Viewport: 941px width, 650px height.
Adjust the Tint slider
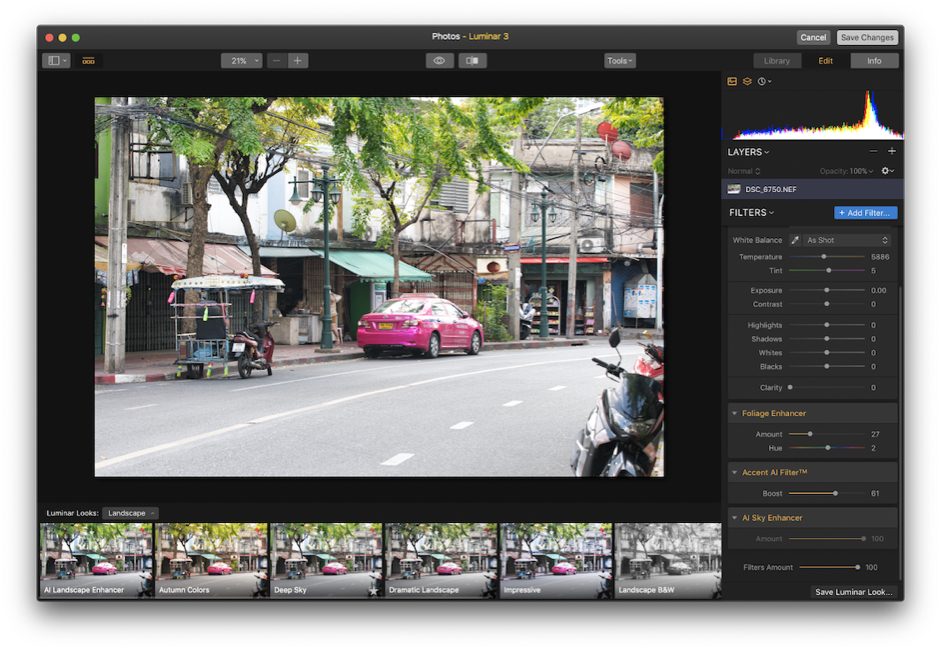[x=826, y=271]
